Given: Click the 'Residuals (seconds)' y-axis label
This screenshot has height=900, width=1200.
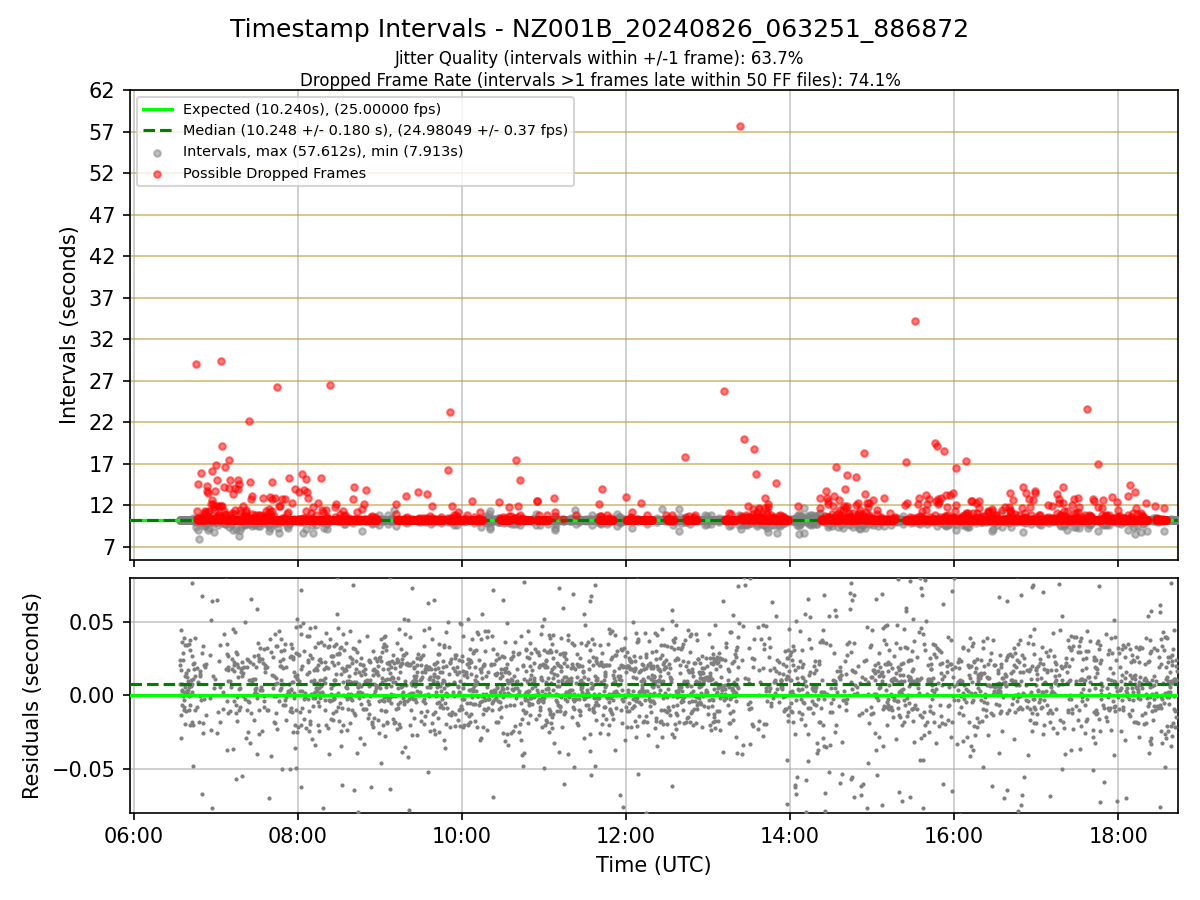Looking at the screenshot, I should (x=32, y=696).
